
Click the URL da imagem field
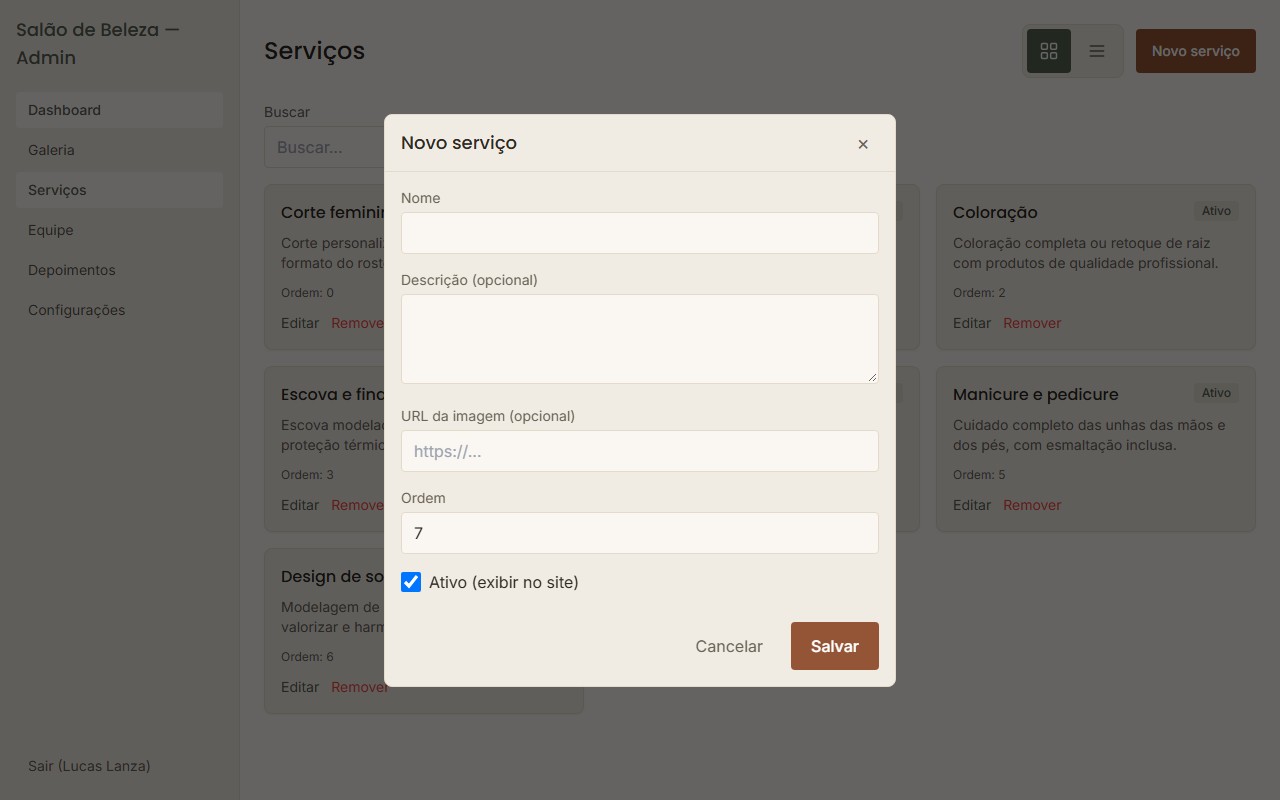tap(640, 451)
